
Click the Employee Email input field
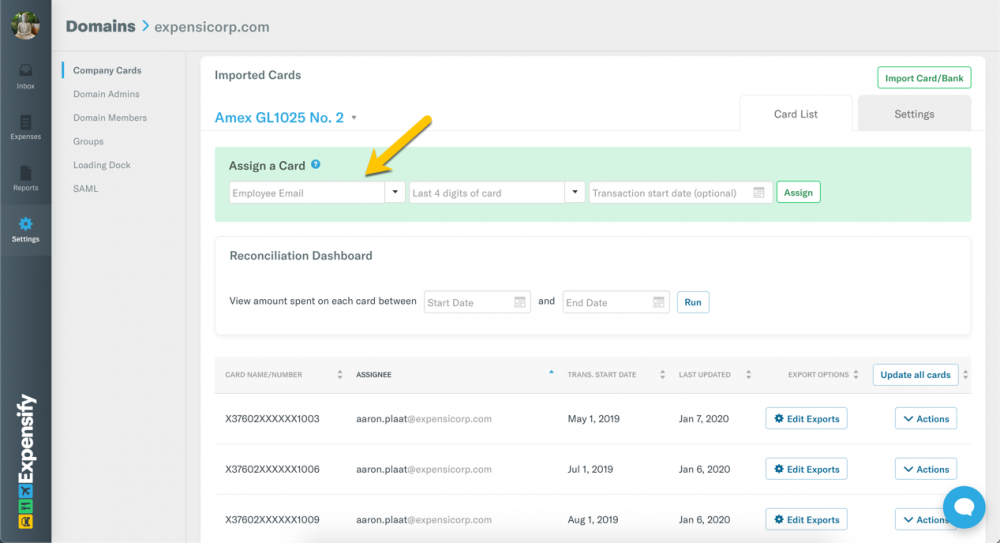pos(307,193)
